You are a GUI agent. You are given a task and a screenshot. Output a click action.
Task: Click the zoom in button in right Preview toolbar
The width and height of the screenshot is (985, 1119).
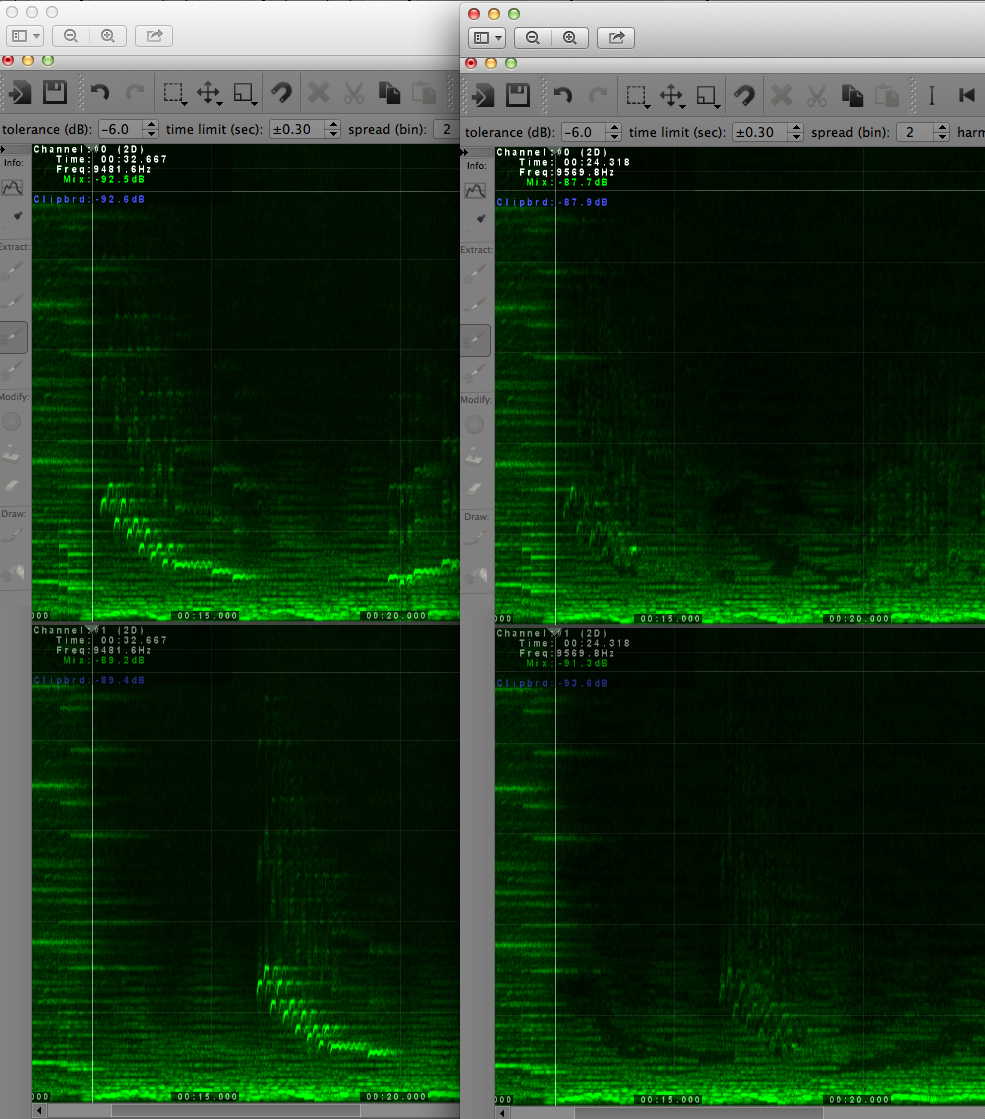570,38
